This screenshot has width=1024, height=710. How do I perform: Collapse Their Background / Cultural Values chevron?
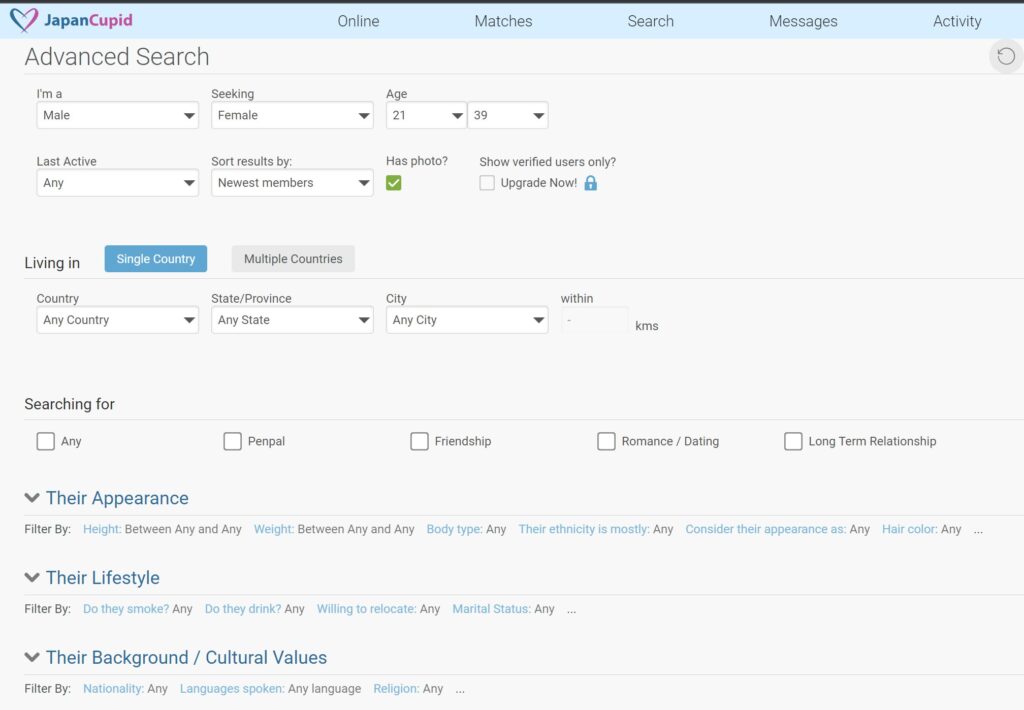[32, 658]
